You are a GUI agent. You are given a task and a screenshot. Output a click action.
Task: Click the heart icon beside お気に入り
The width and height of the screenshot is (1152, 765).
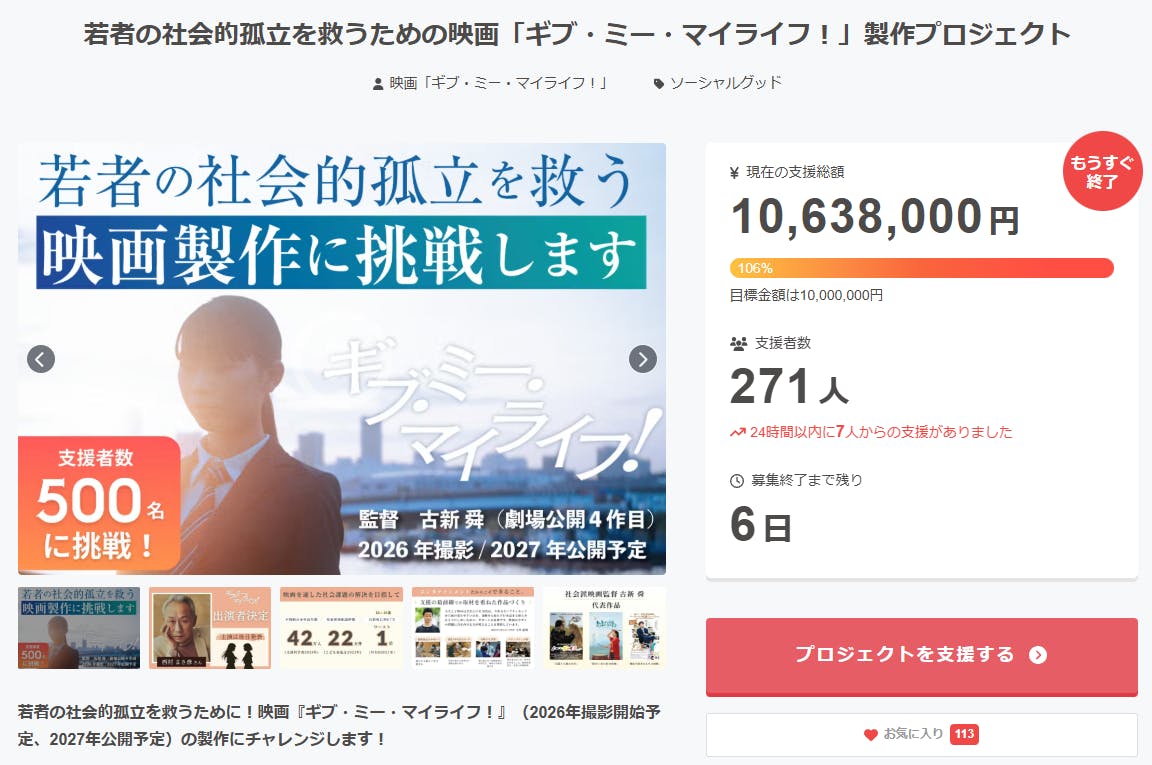click(870, 735)
